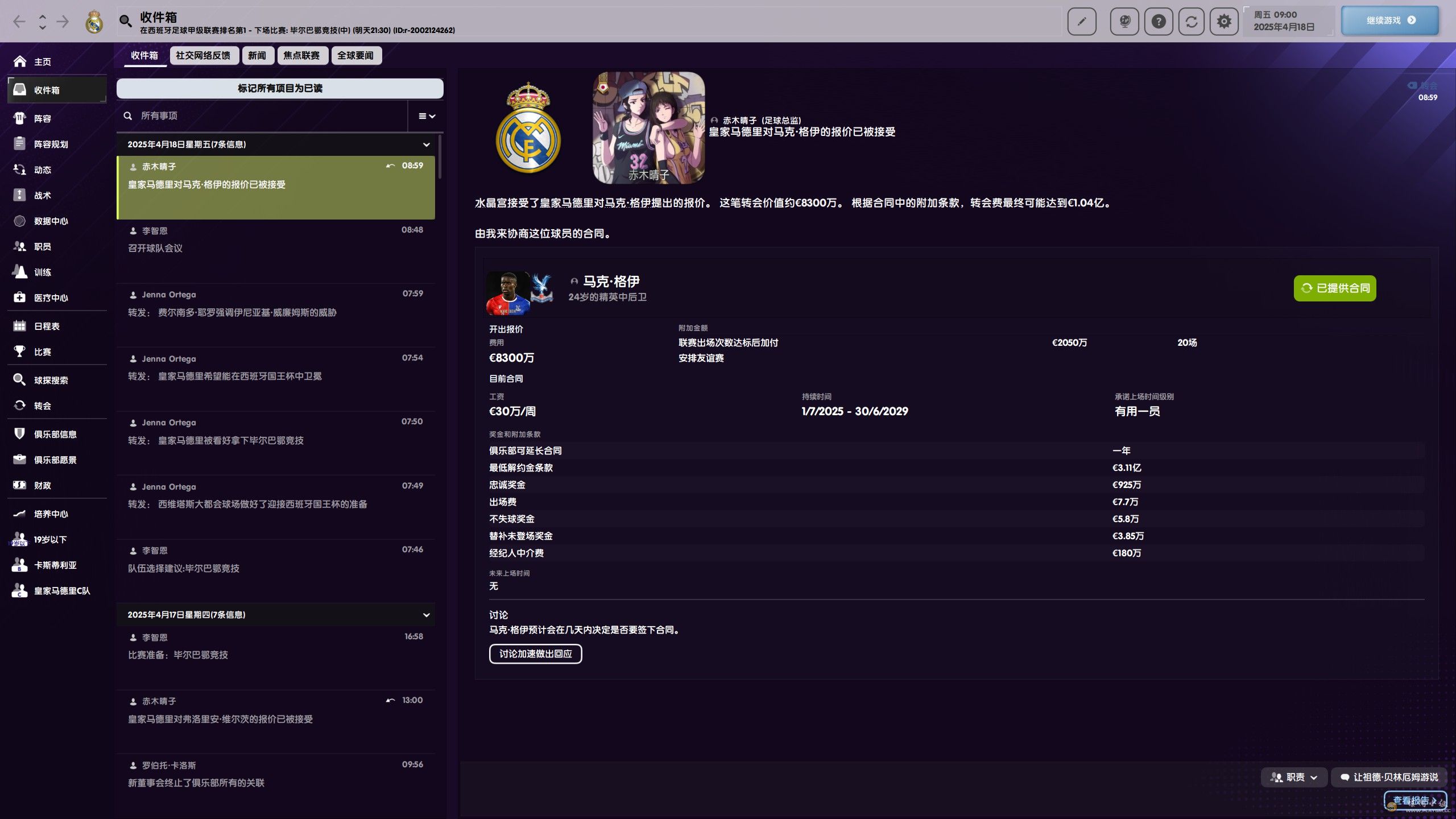Open message 召开球队会议 from 李智恩
This screenshot has width=1456, height=819.
pos(276,251)
